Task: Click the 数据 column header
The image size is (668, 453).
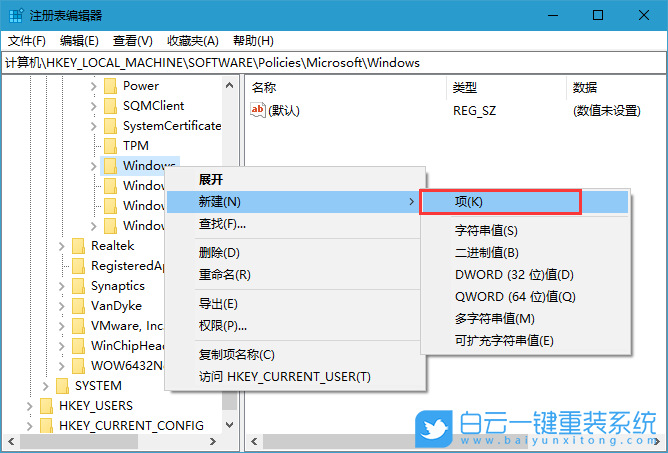Action: [x=616, y=88]
